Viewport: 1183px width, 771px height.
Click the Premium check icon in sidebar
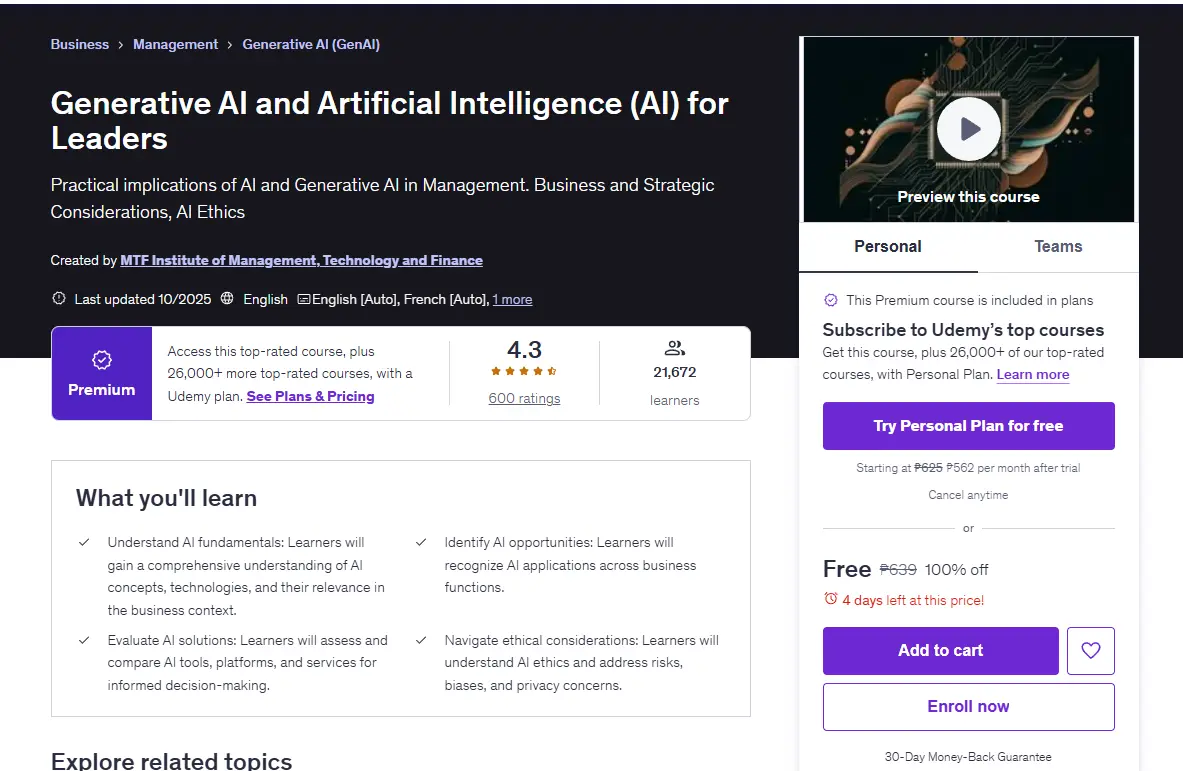[x=831, y=299]
